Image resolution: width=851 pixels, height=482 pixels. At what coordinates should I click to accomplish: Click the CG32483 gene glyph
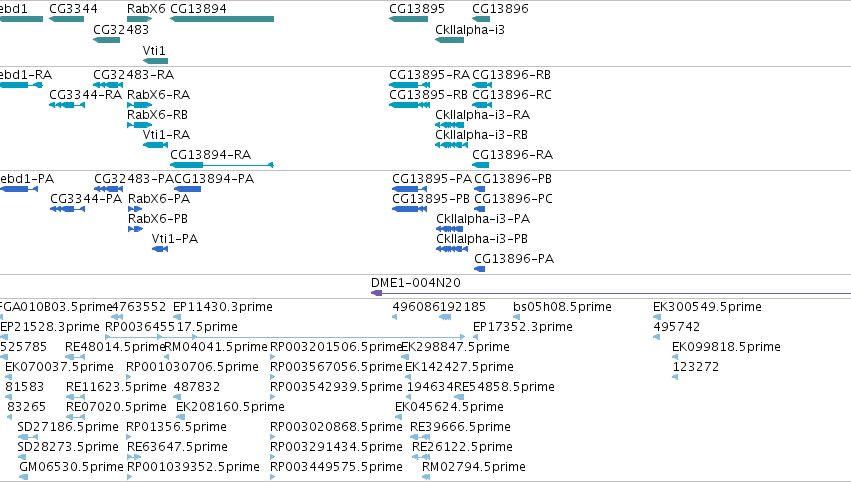(x=106, y=40)
